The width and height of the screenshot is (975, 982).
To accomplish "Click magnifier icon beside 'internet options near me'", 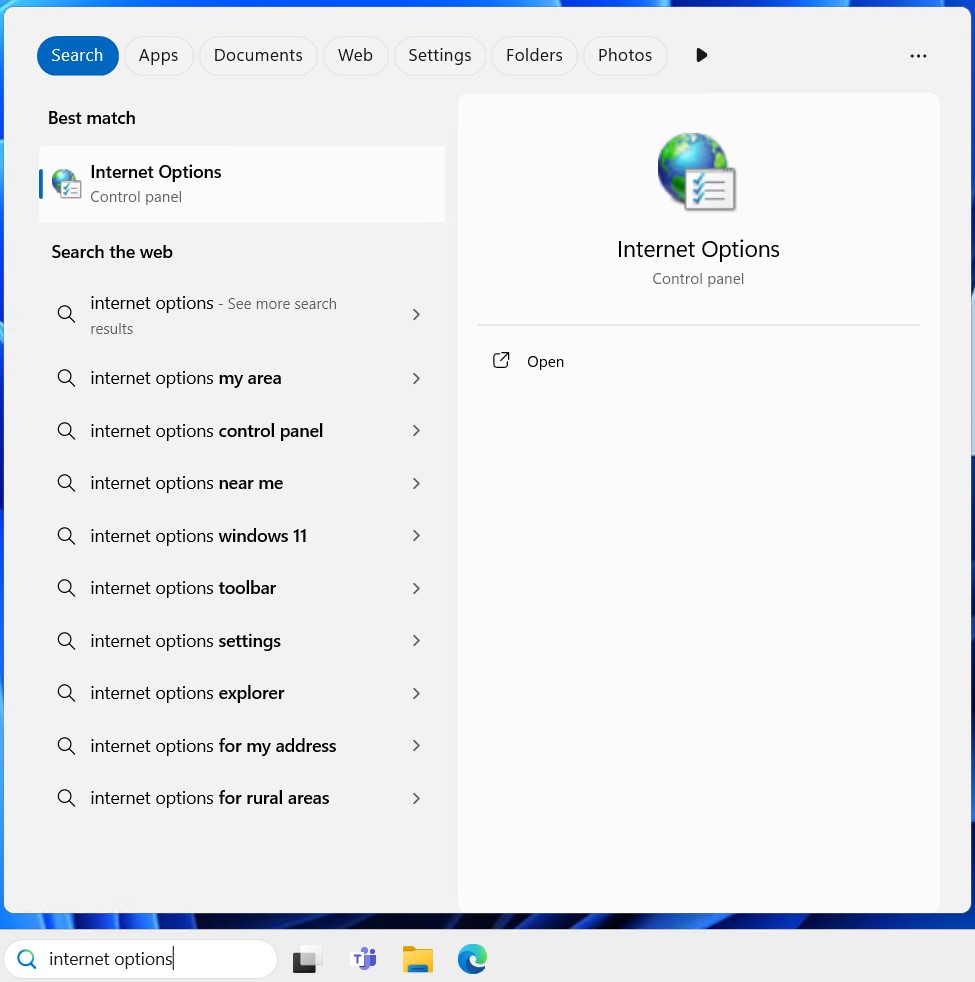I will coord(66,483).
